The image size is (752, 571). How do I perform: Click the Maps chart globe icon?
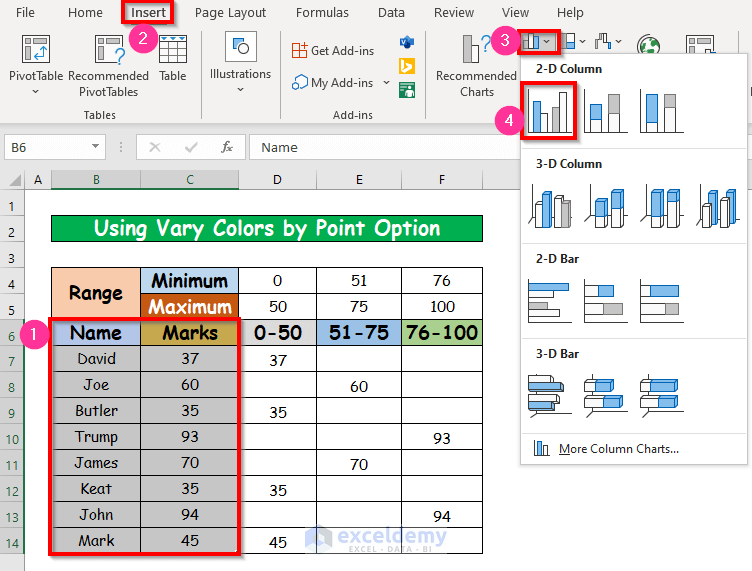pos(648,46)
